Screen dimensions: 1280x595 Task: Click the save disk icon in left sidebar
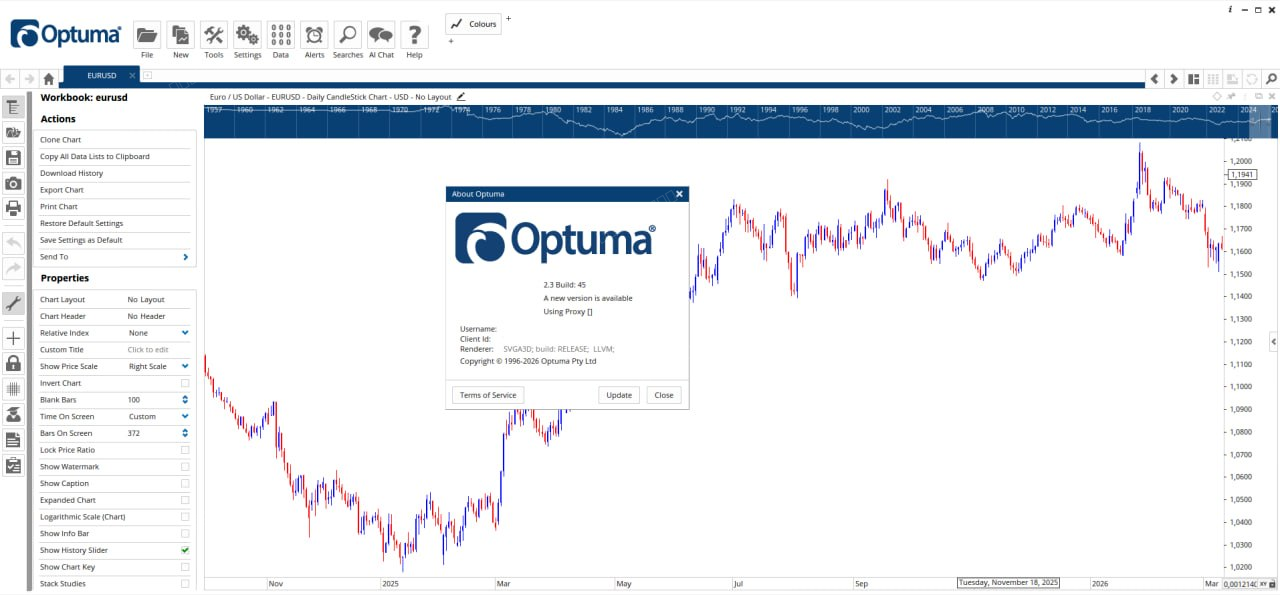pos(13,158)
